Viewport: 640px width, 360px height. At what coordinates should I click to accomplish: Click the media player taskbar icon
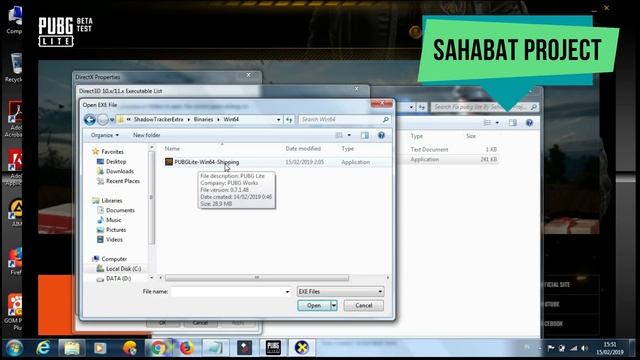(100, 348)
